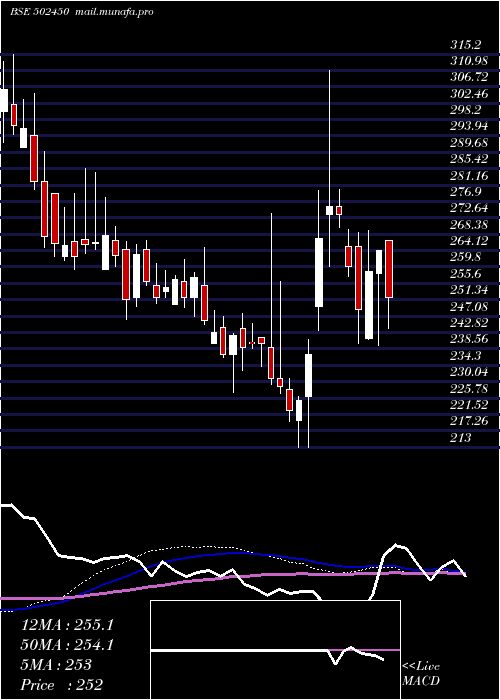Select the 259.8 price axis label
Viewport: 500px width, 700px height.
(x=465, y=258)
